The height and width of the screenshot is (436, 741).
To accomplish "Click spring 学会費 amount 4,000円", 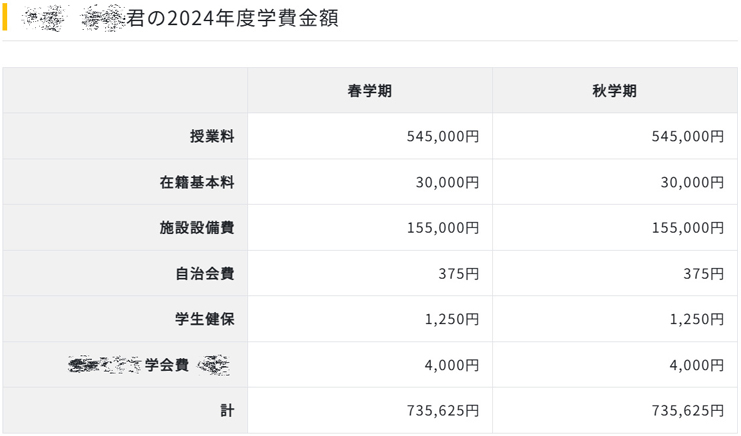I will [x=452, y=366].
